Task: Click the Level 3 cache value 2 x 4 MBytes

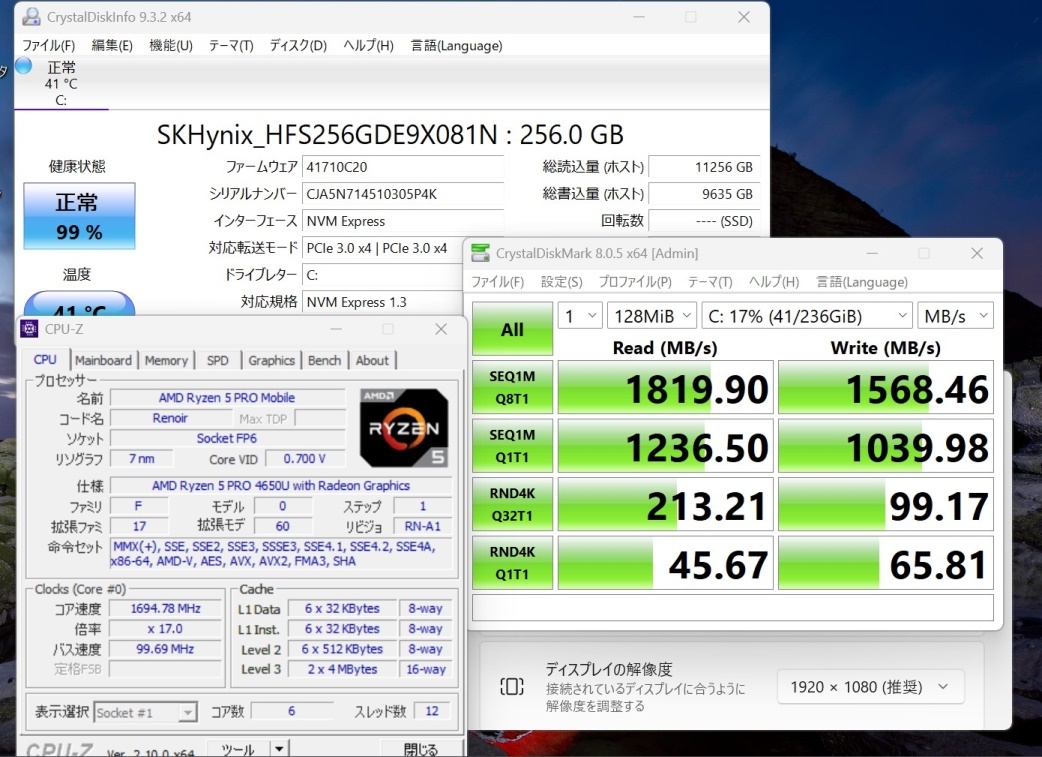Action: [342, 669]
